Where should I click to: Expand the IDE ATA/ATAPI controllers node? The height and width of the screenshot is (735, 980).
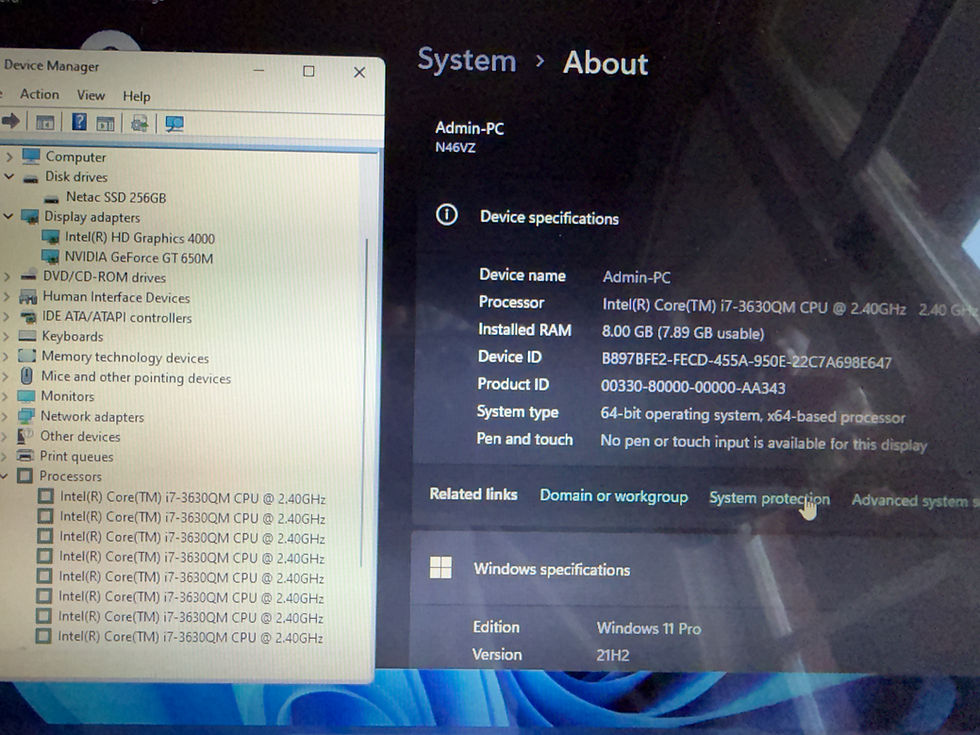tap(6, 316)
